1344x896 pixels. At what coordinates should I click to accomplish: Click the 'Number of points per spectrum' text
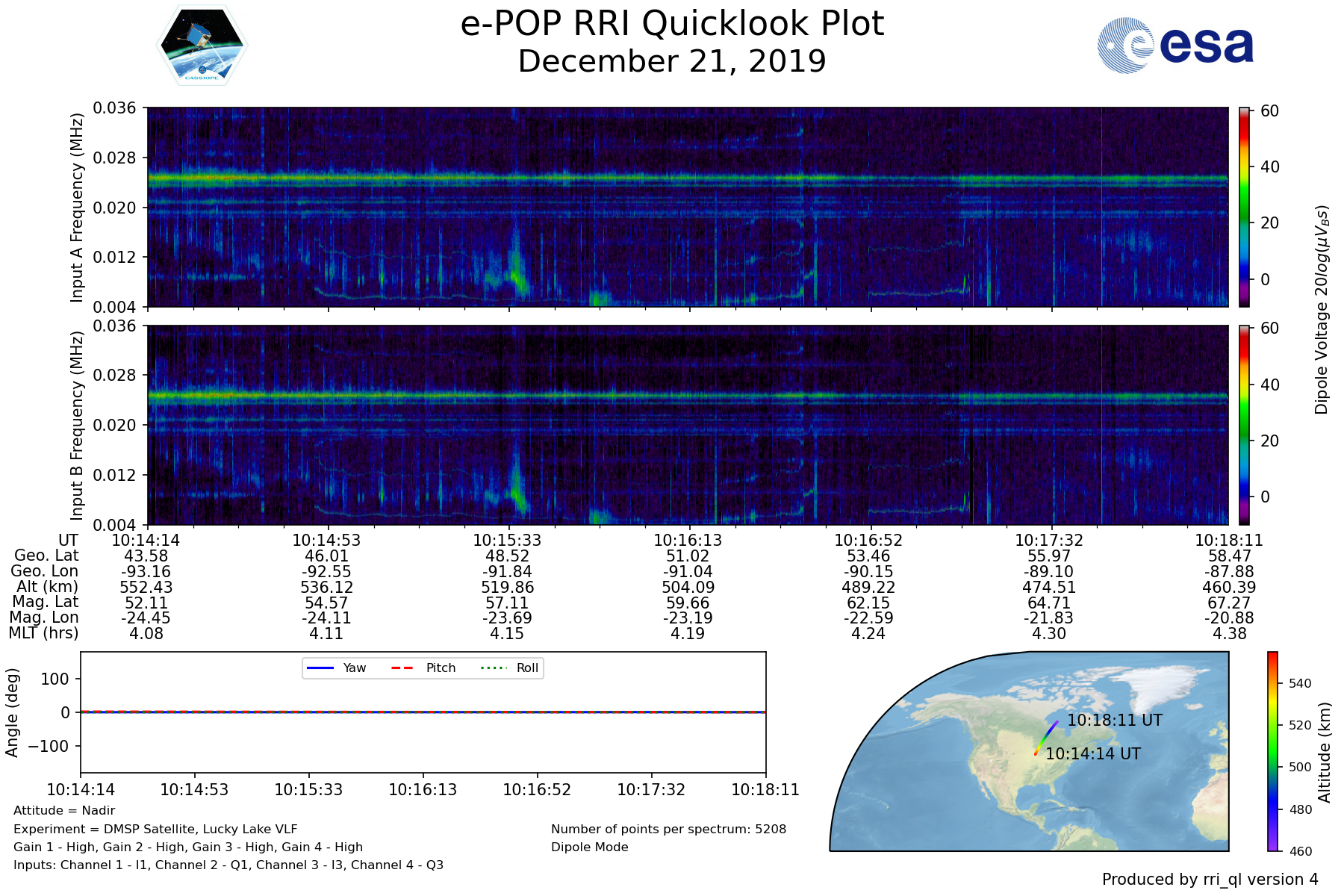(x=668, y=830)
